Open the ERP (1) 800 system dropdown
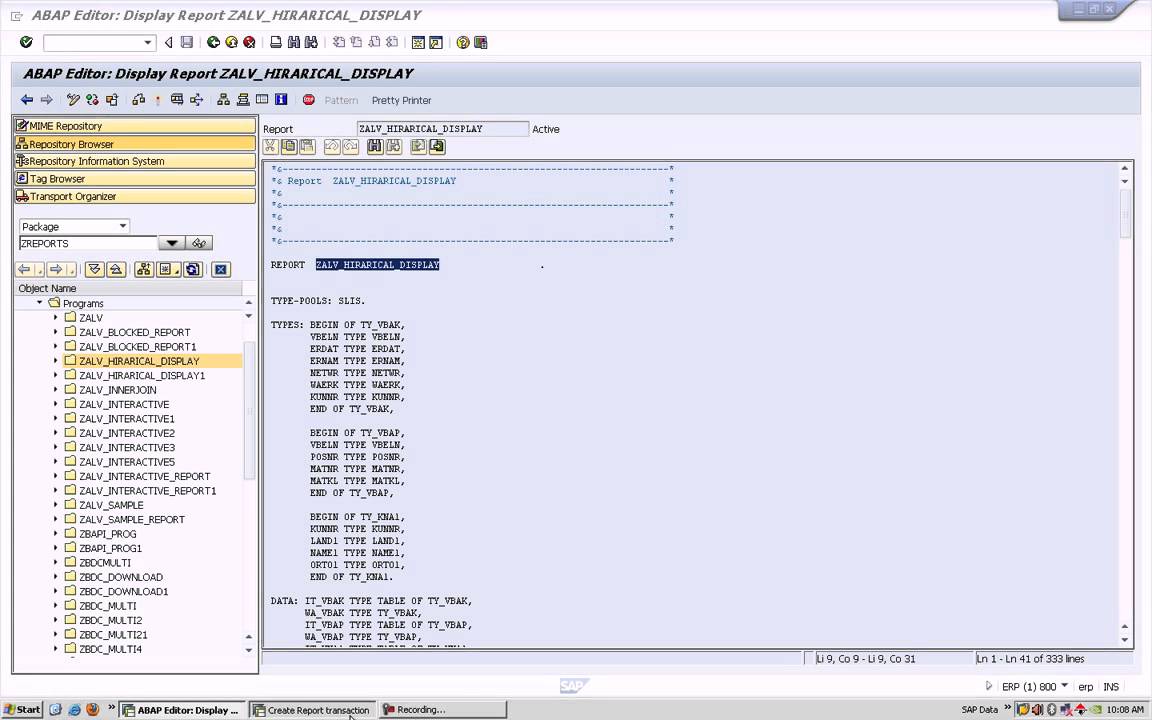Image resolution: width=1152 pixels, height=720 pixels. click(x=1064, y=685)
